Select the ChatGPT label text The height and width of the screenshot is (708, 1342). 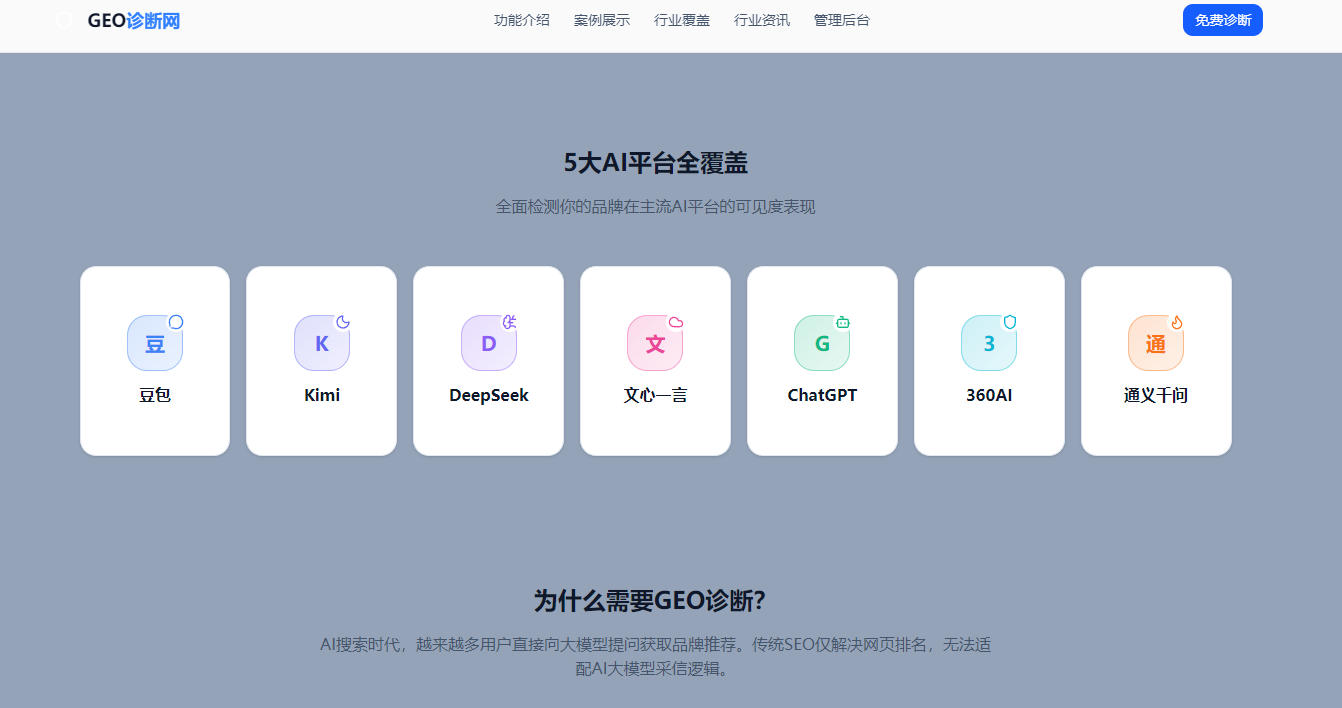(822, 395)
